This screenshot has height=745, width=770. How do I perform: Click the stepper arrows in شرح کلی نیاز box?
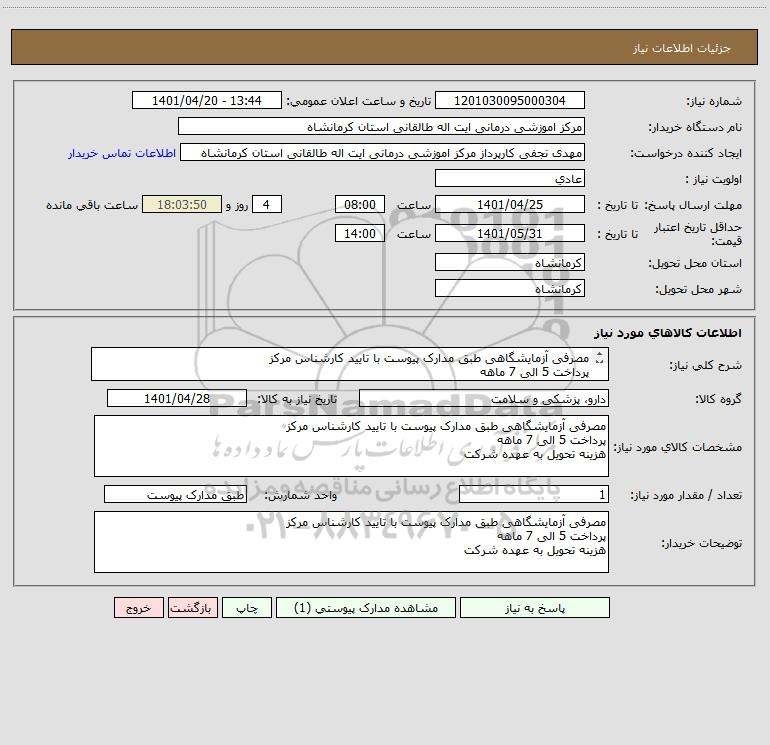599,359
